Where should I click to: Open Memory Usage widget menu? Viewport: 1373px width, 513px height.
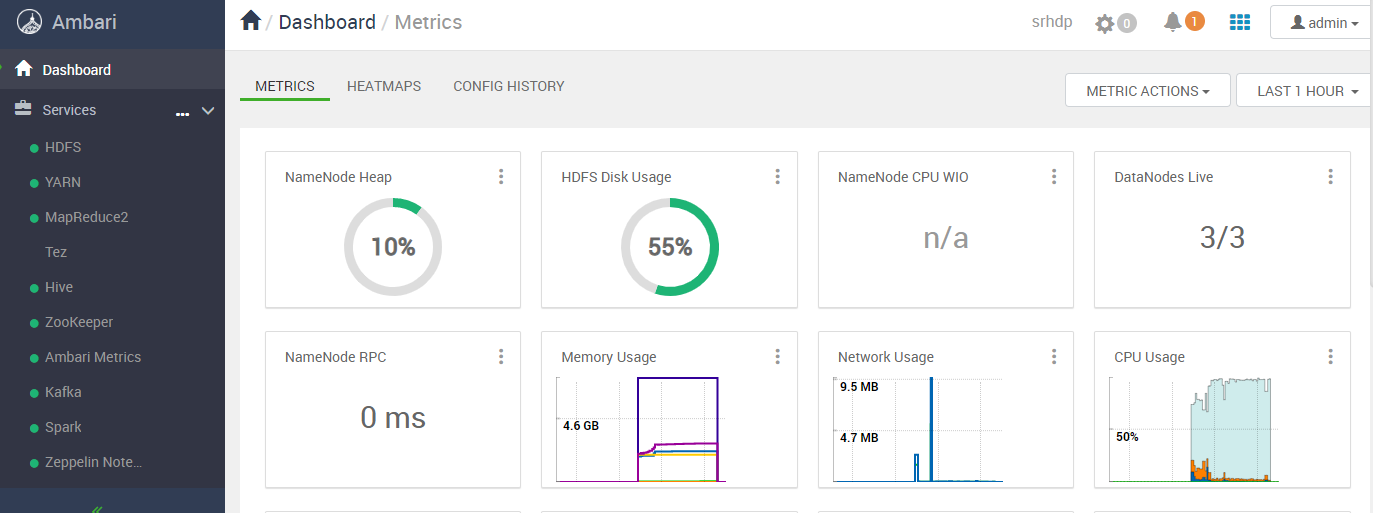click(x=777, y=357)
